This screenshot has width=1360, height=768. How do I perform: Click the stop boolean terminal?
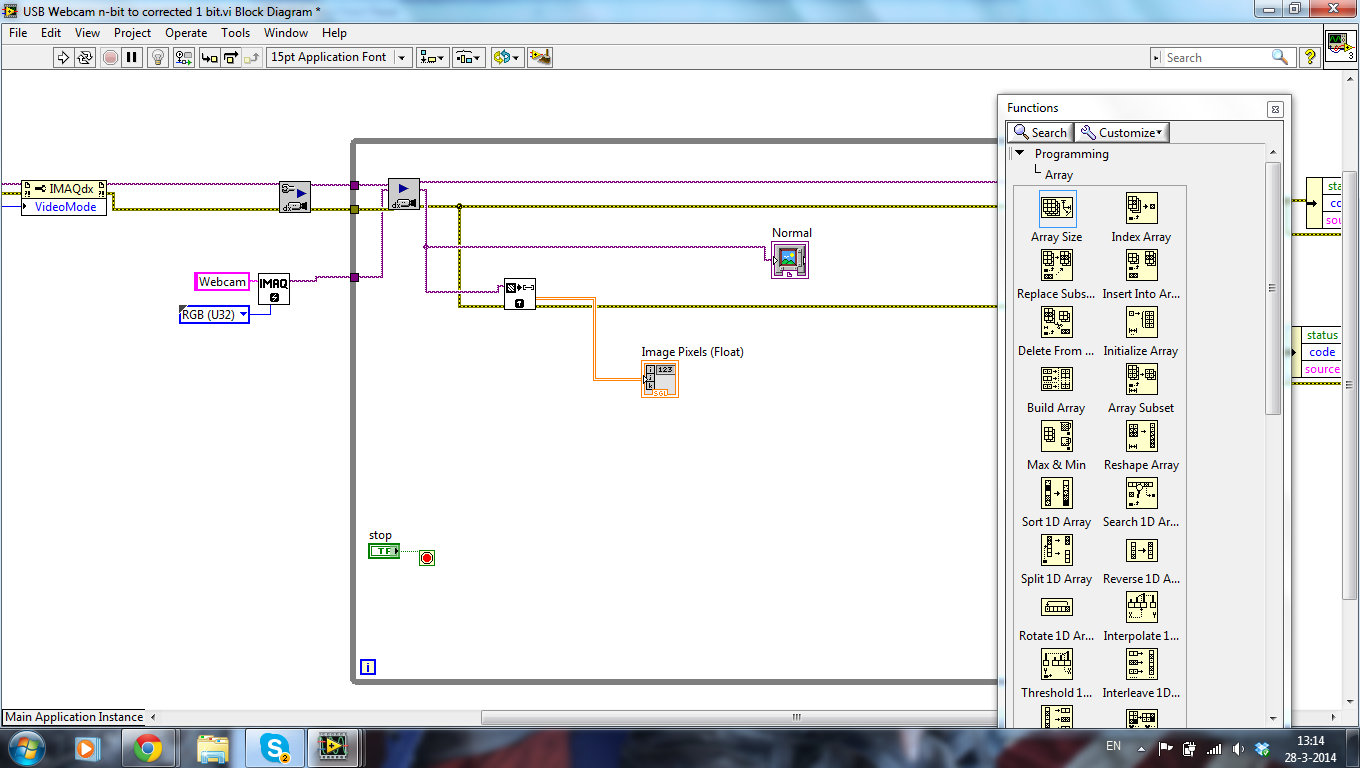[384, 551]
